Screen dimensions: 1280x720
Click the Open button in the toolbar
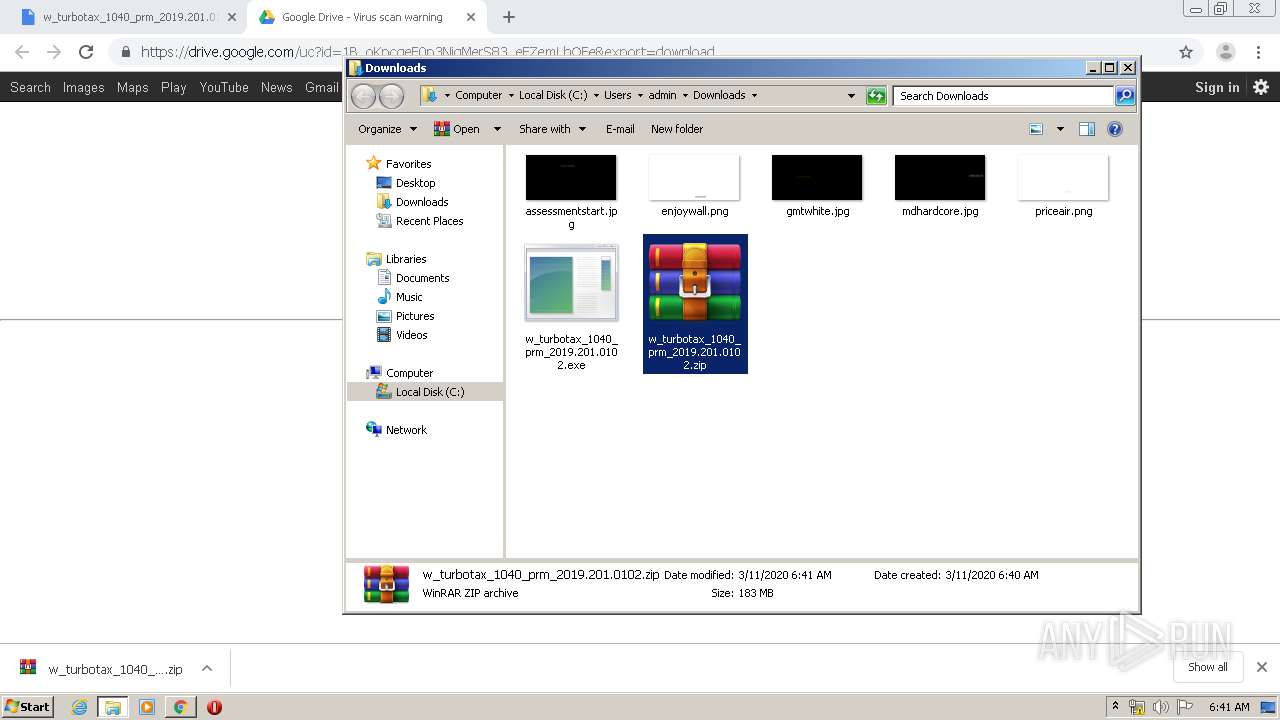(457, 129)
